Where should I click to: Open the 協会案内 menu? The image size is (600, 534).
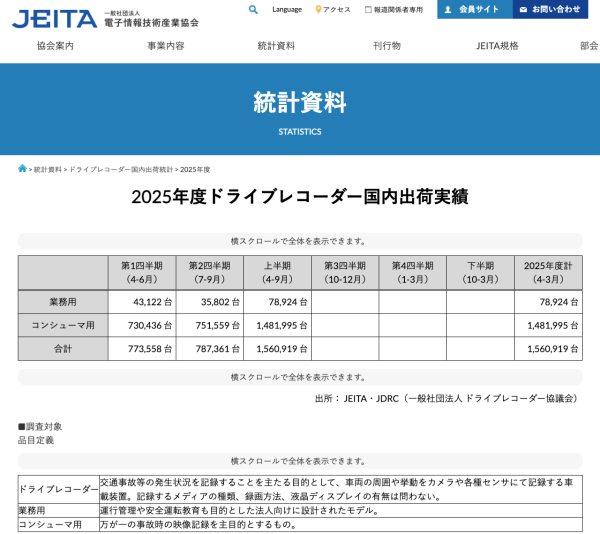pyautogui.click(x=55, y=46)
